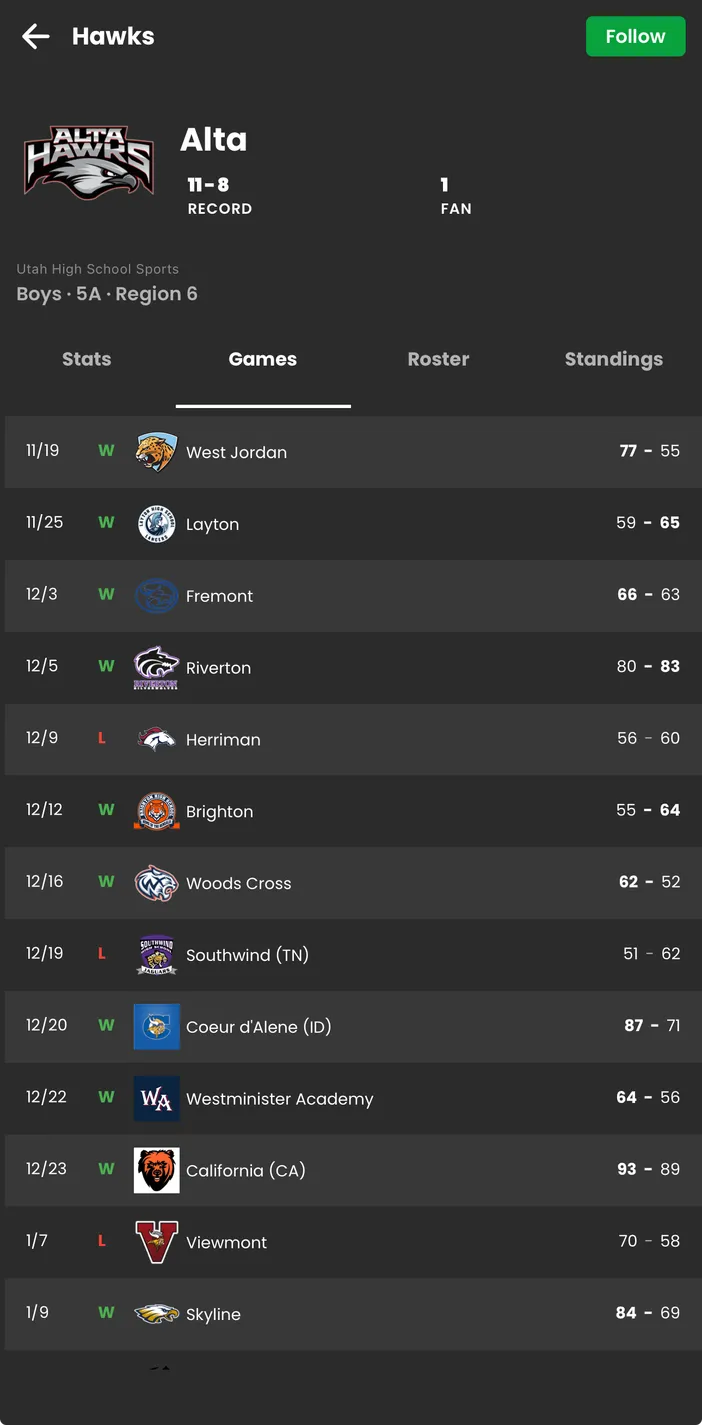Go to the Stats tab
This screenshot has width=702, height=1425.
(x=86, y=359)
